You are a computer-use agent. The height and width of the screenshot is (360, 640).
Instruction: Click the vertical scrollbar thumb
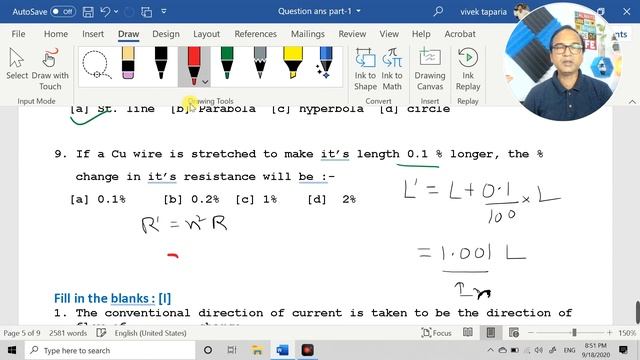[x=637, y=312]
